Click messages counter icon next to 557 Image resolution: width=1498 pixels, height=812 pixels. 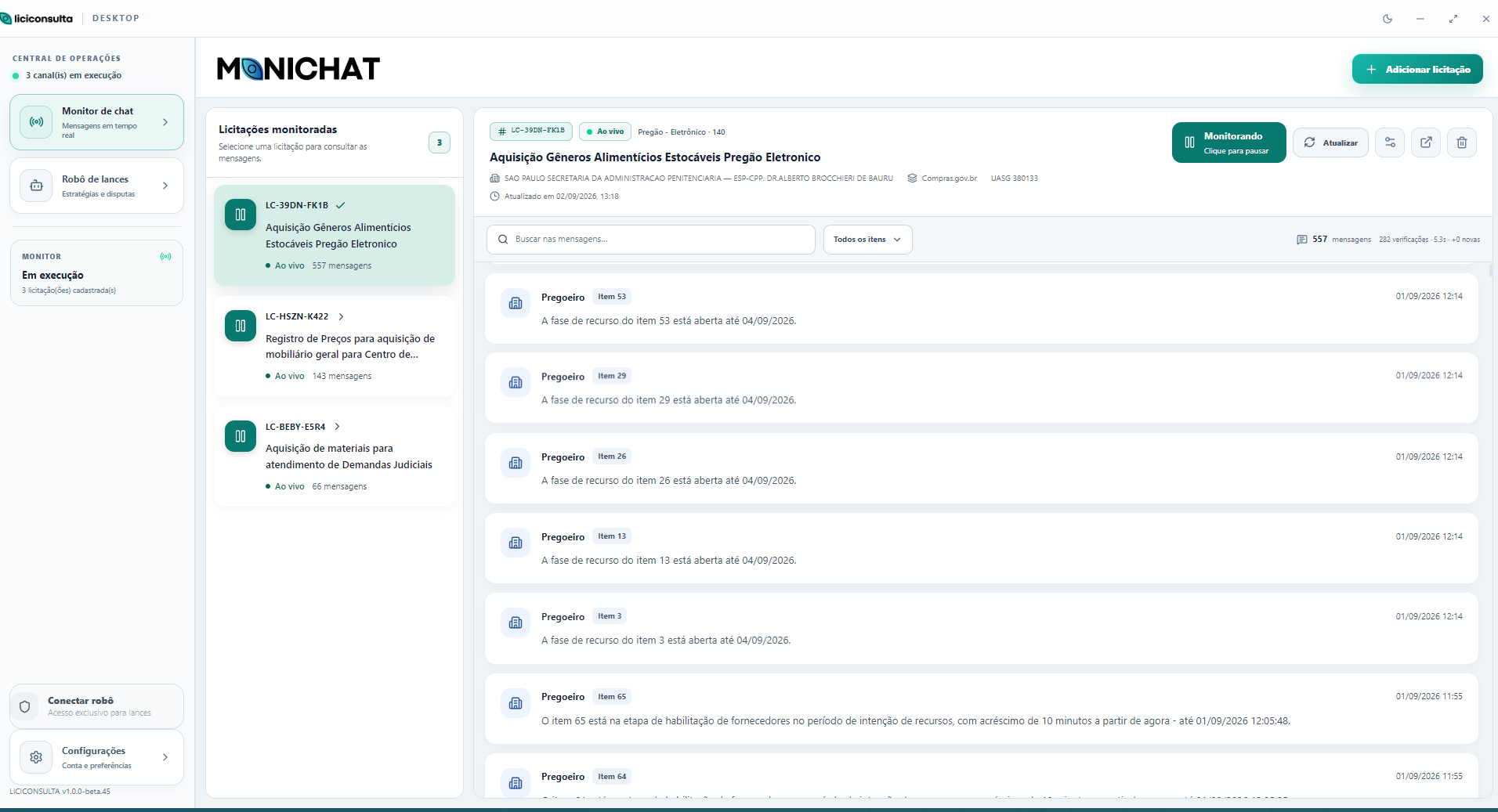pyautogui.click(x=1301, y=240)
